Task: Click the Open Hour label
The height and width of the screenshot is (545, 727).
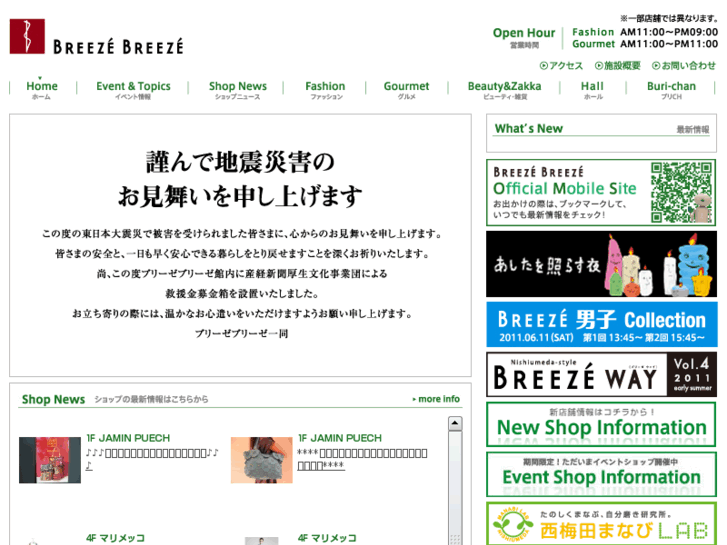Action: (x=523, y=33)
